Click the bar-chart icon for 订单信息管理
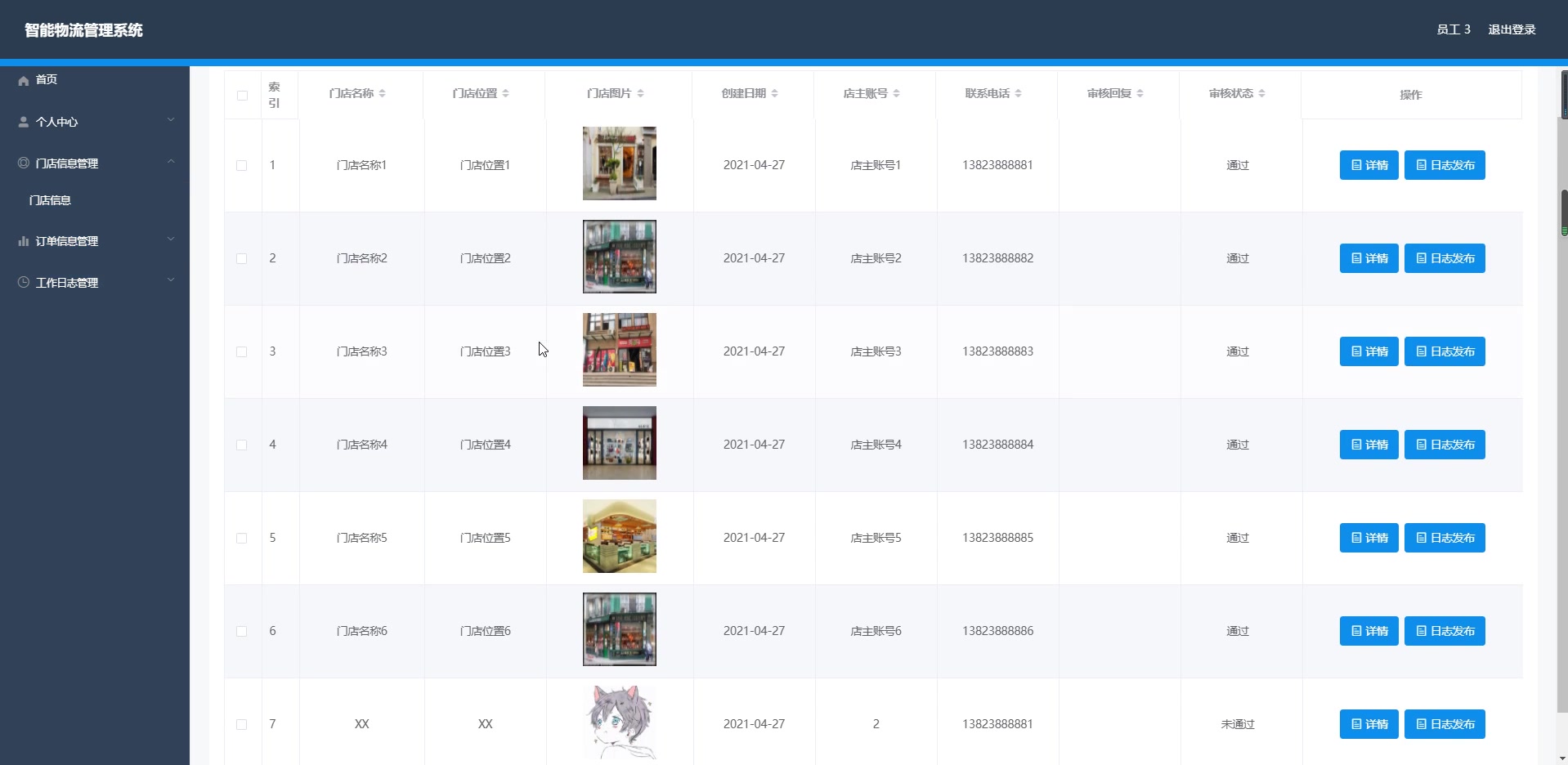The image size is (1568, 765). [x=23, y=241]
